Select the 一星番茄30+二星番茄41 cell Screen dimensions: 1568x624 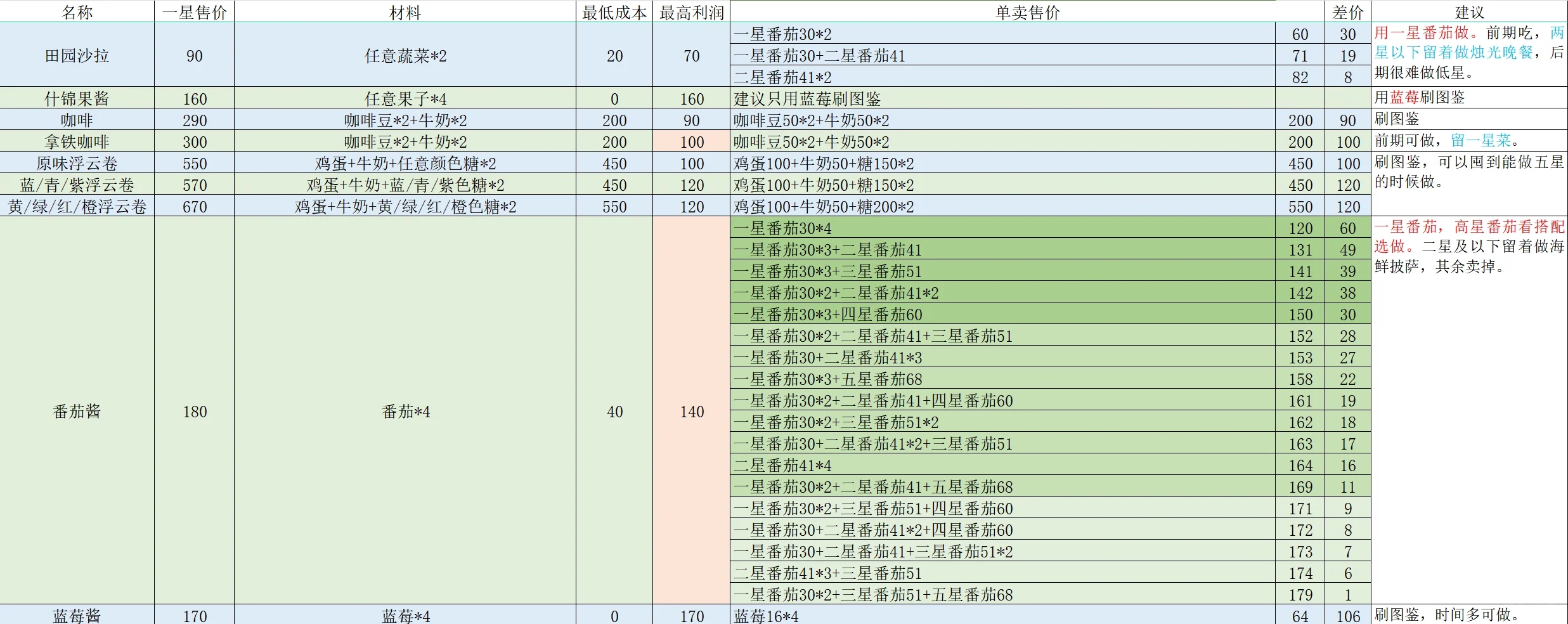[1002, 55]
